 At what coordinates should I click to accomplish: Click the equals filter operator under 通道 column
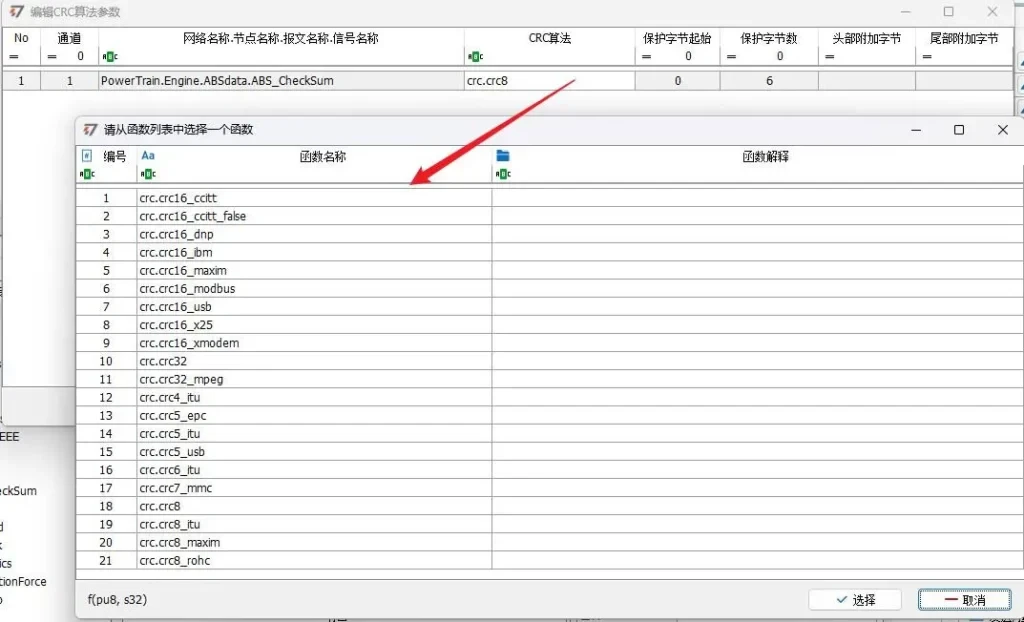point(53,57)
